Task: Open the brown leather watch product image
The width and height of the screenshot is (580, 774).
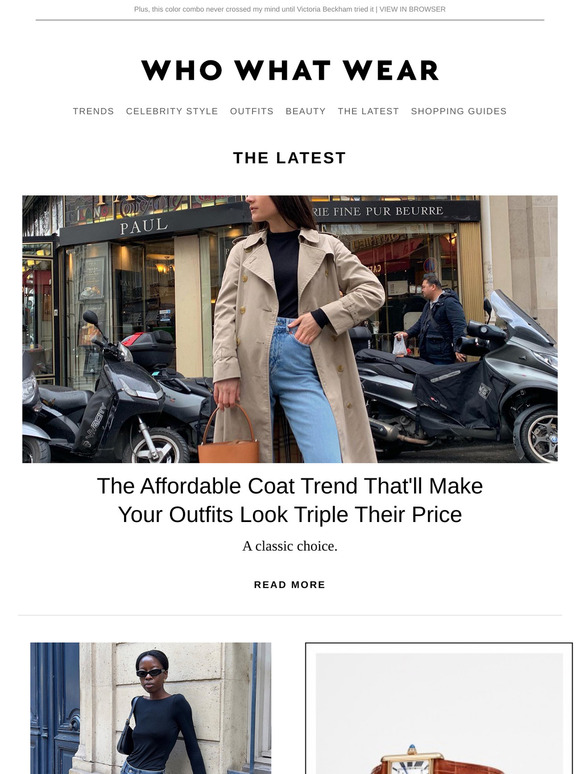Action: (439, 713)
